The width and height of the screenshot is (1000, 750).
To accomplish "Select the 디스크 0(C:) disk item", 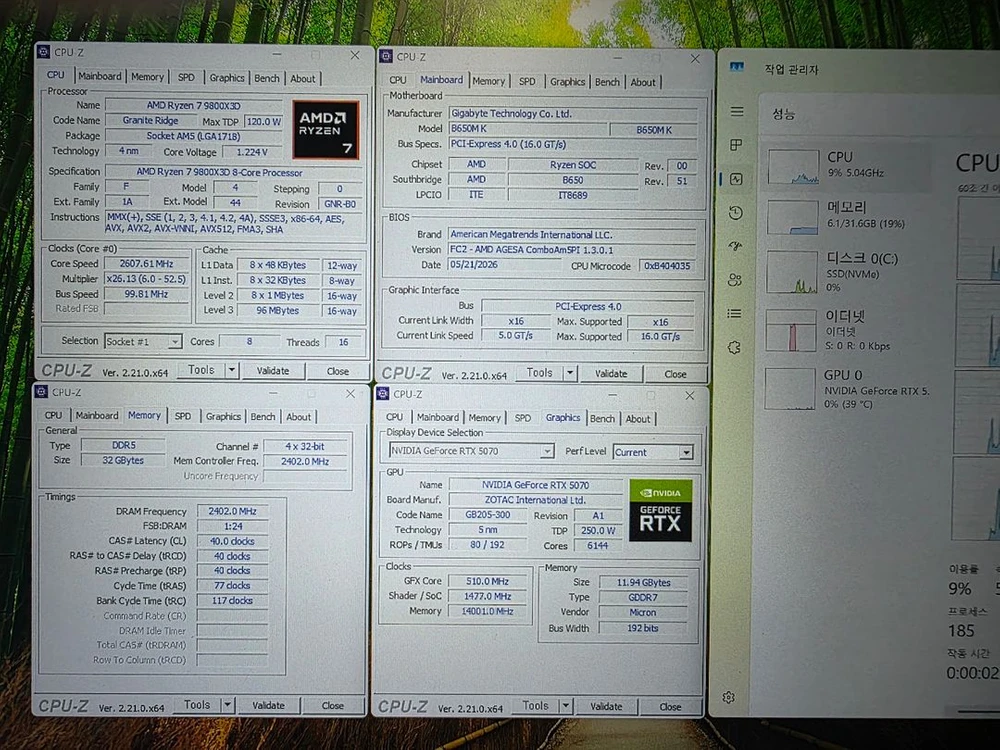I will click(845, 271).
